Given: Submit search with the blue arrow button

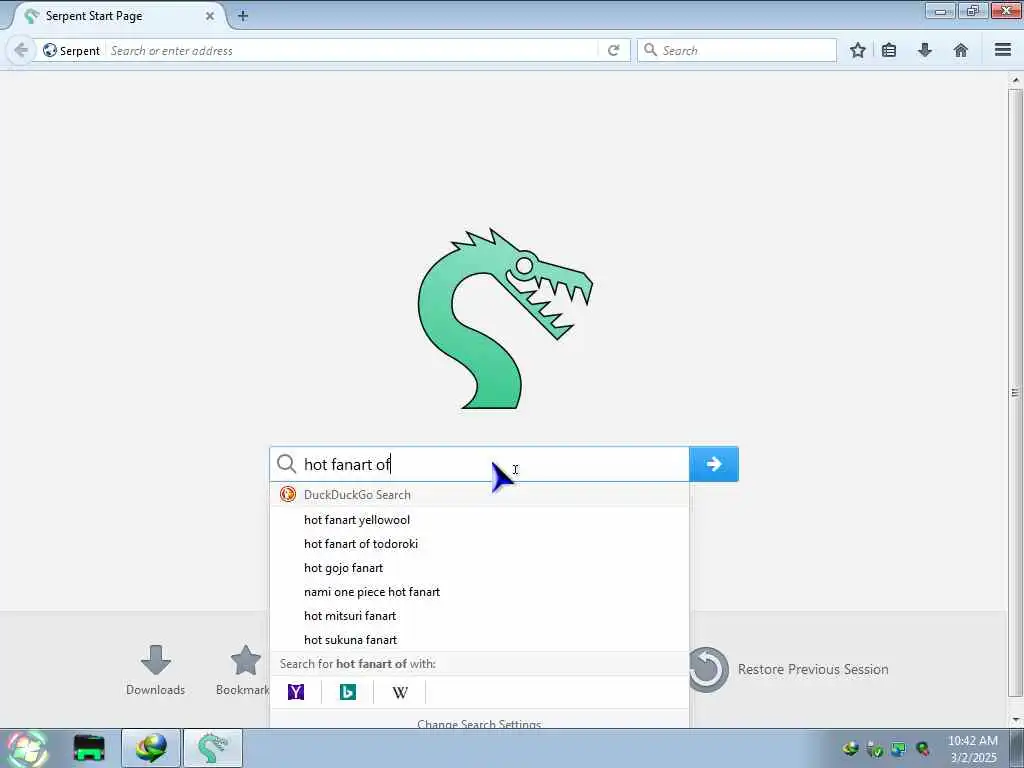Looking at the screenshot, I should pyautogui.click(x=714, y=464).
